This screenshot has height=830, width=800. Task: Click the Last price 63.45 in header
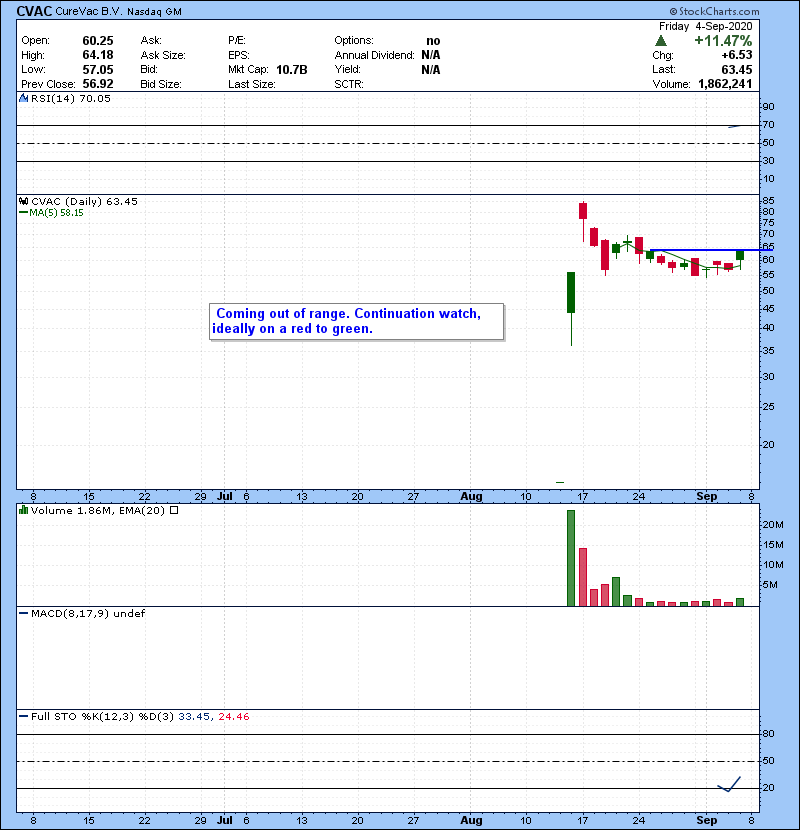(x=736, y=69)
